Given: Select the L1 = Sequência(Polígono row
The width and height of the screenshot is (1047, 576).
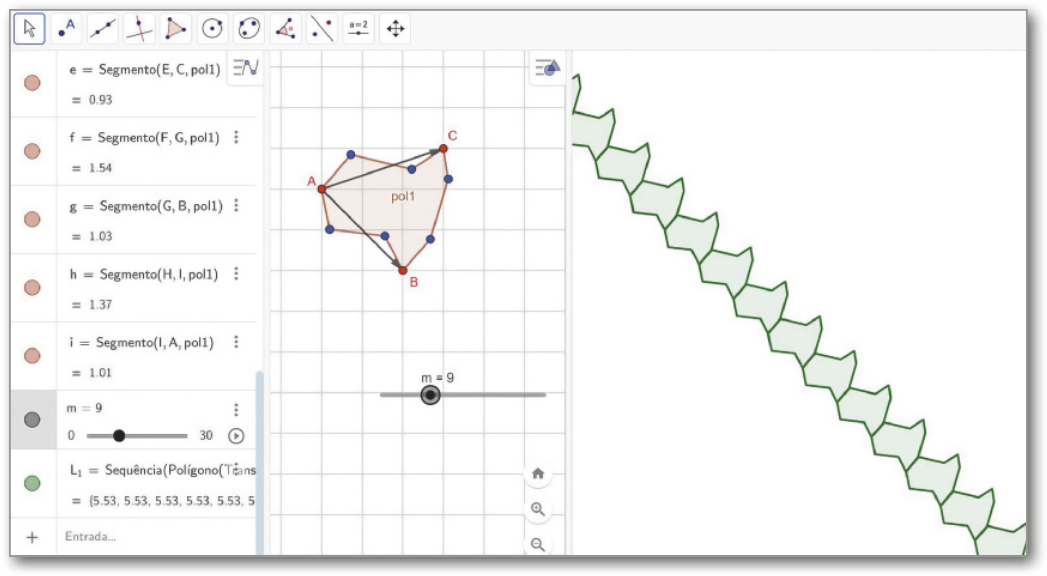Looking at the screenshot, I should (x=134, y=485).
